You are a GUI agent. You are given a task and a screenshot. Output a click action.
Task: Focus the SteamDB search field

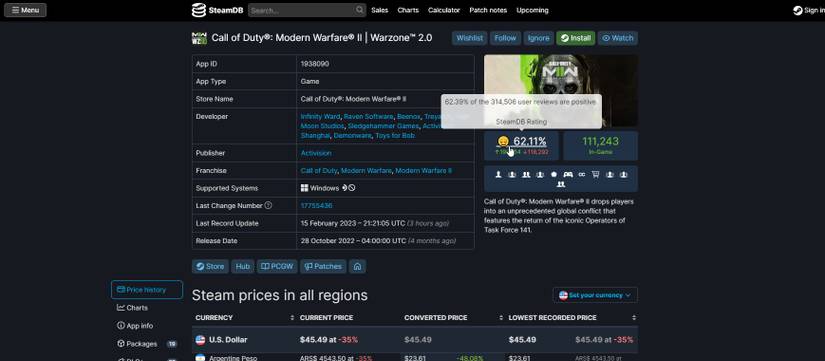[x=301, y=10]
